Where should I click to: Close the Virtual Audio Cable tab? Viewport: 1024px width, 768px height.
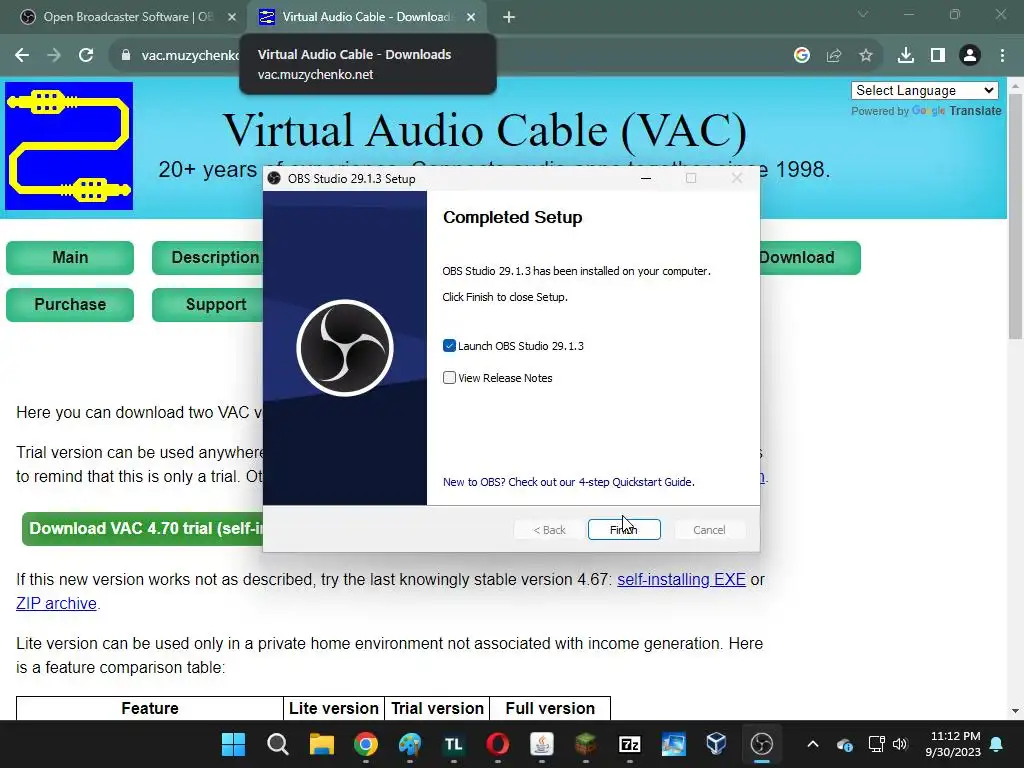point(471,17)
